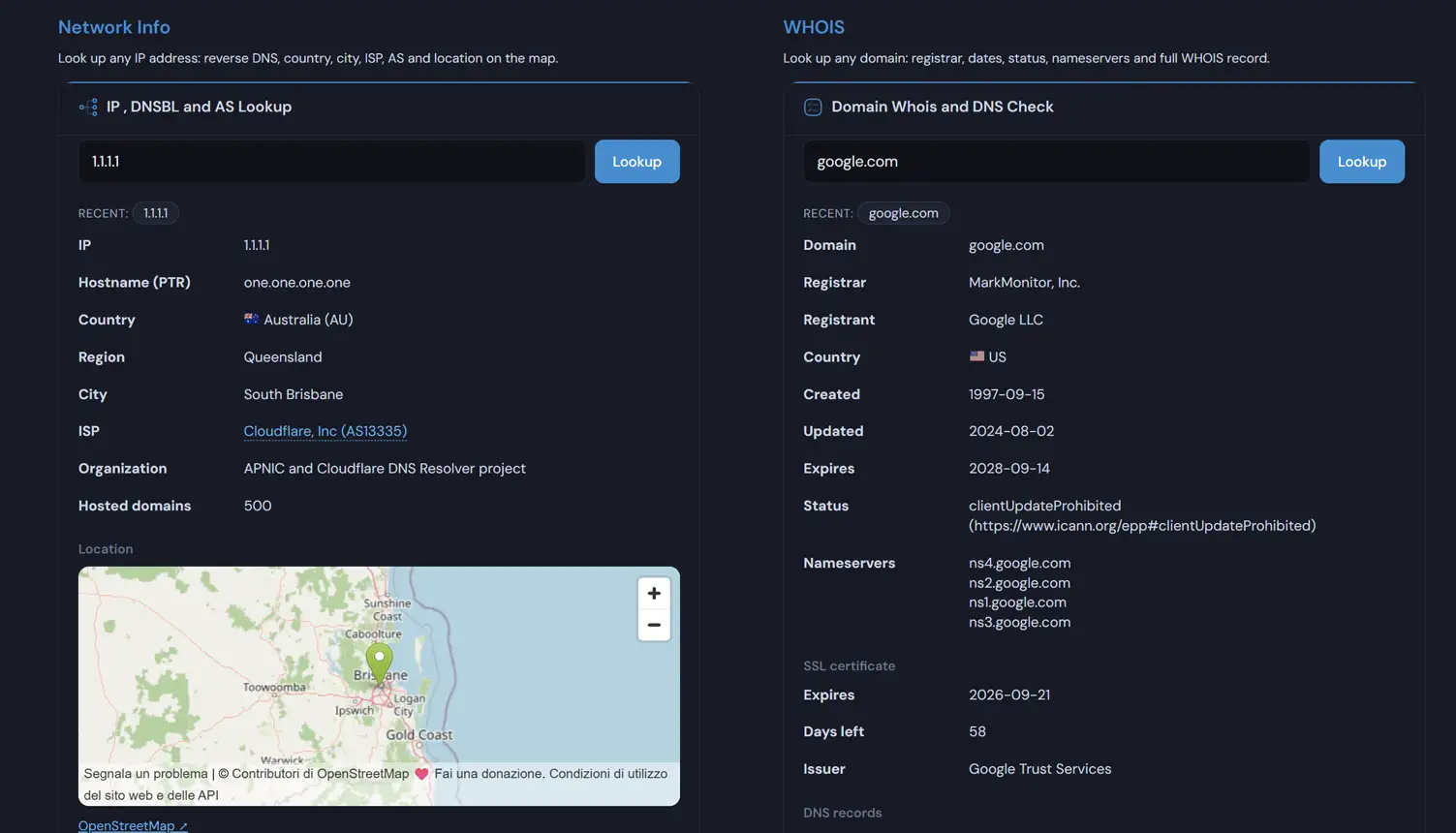Click the Network Info heading
Image resolution: width=1456 pixels, height=833 pixels.
[x=114, y=27]
